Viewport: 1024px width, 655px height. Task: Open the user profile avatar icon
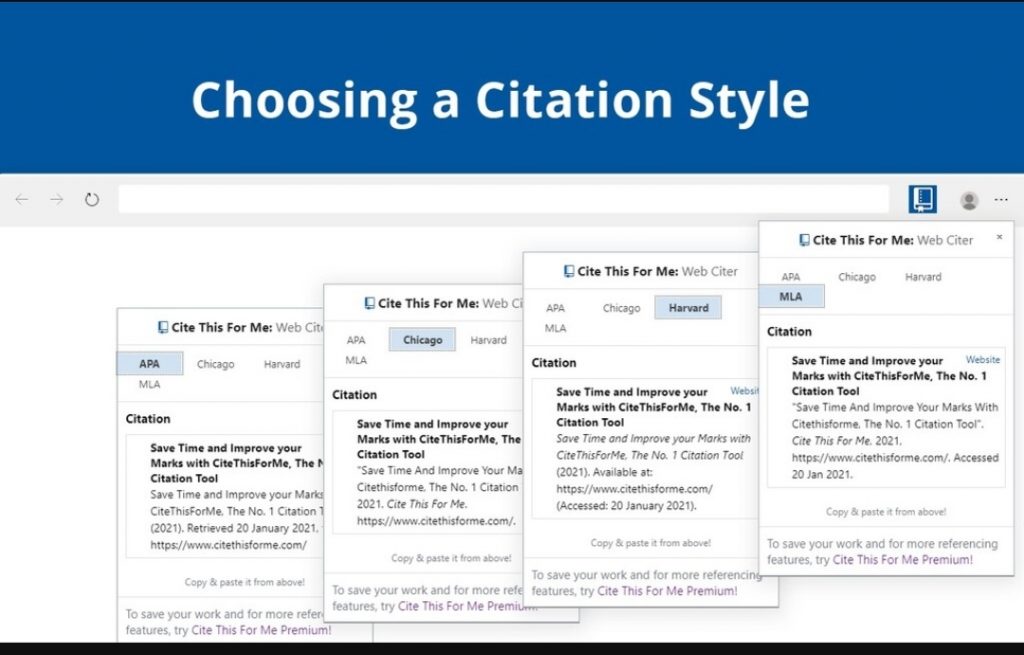[968, 200]
